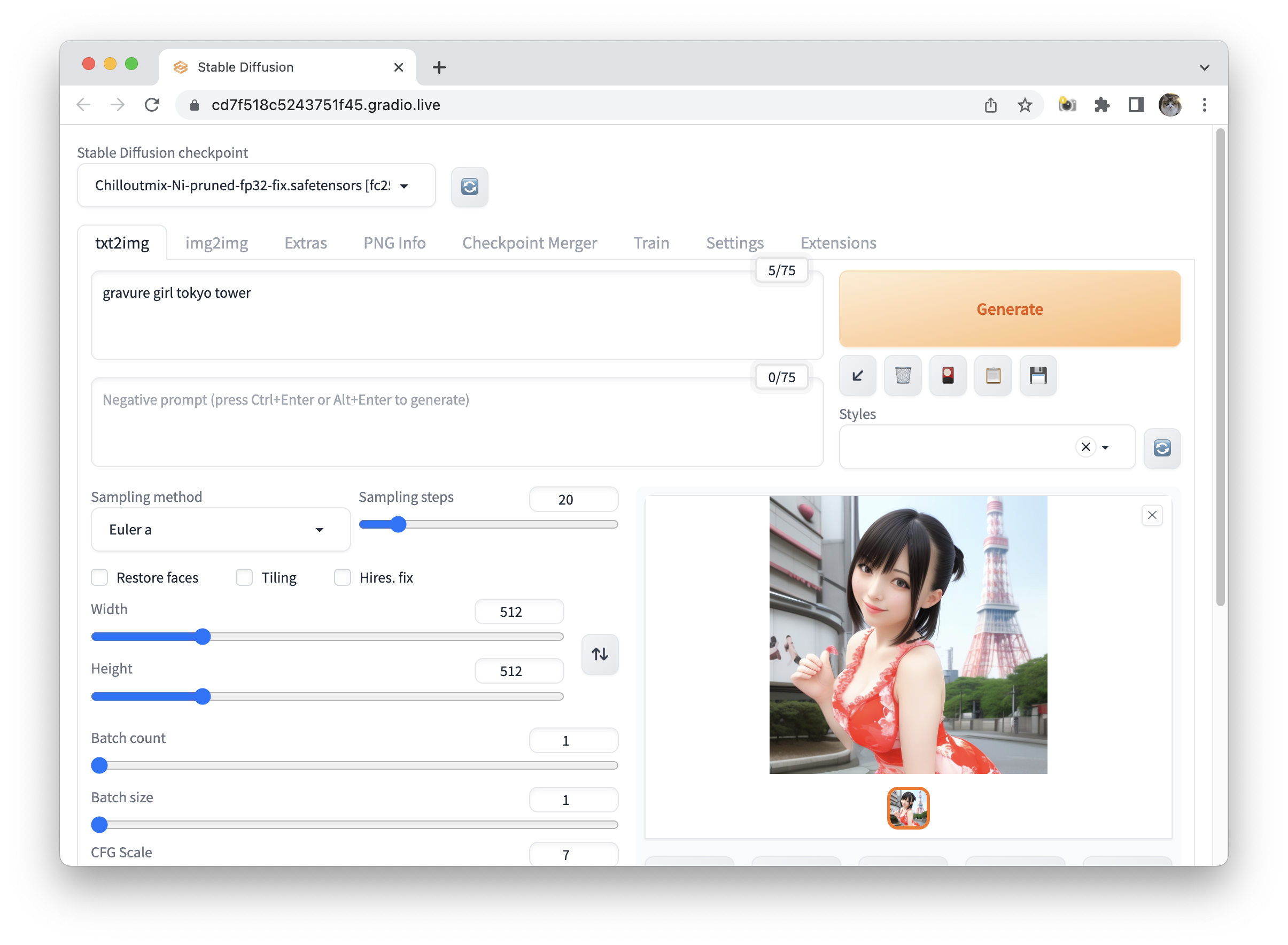Click the swap width and height icon

[x=600, y=654]
